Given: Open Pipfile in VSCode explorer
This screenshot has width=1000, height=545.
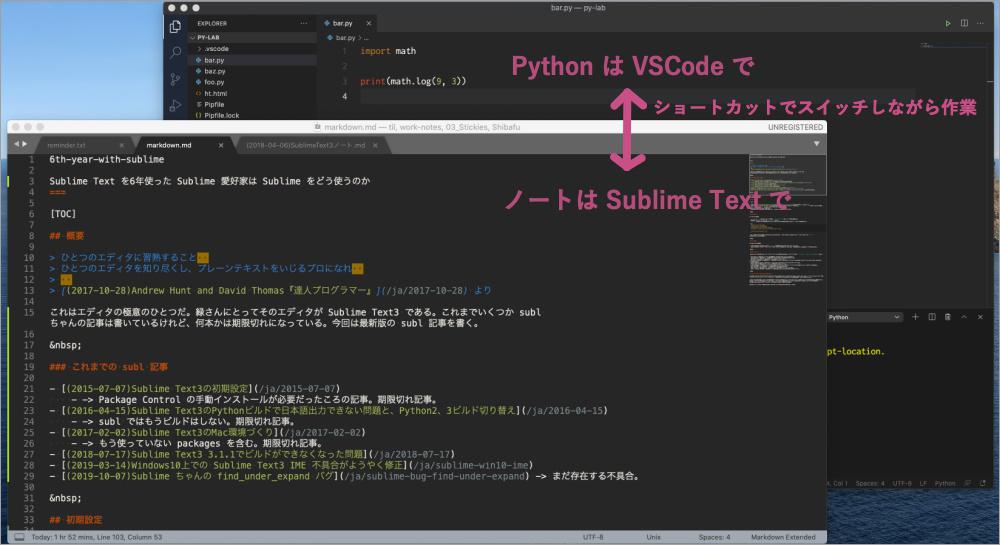Looking at the screenshot, I should coord(252,105).
